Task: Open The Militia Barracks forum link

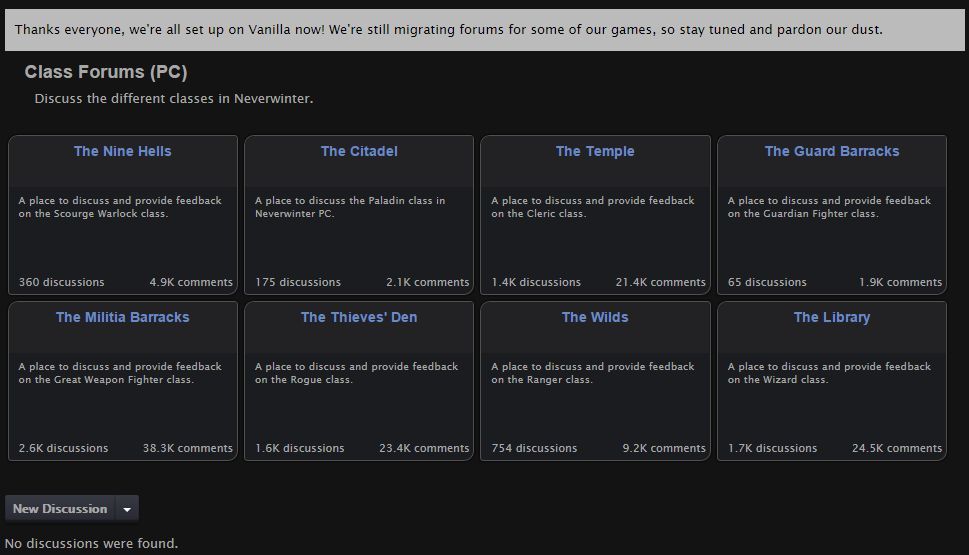Action: [x=122, y=317]
